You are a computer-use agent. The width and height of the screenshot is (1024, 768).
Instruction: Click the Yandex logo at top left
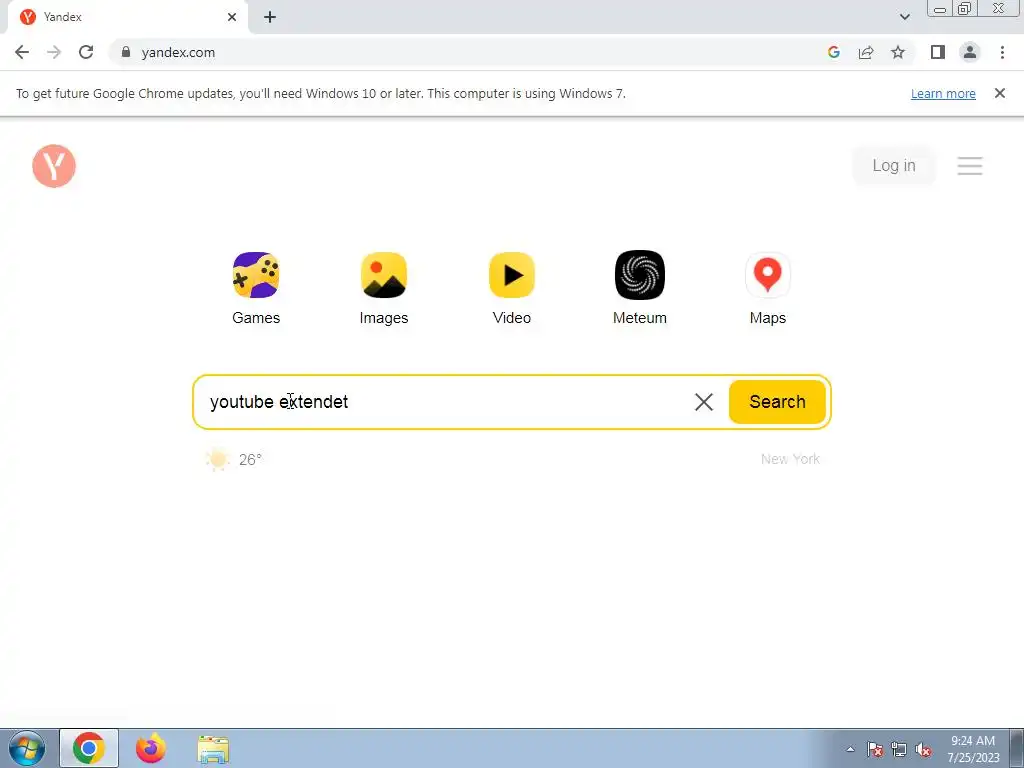[54, 166]
